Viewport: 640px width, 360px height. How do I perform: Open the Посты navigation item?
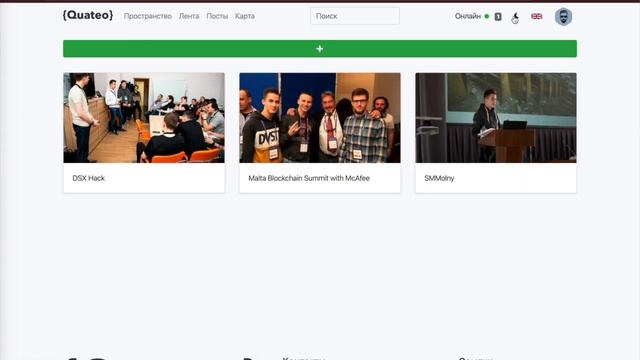[x=217, y=16]
